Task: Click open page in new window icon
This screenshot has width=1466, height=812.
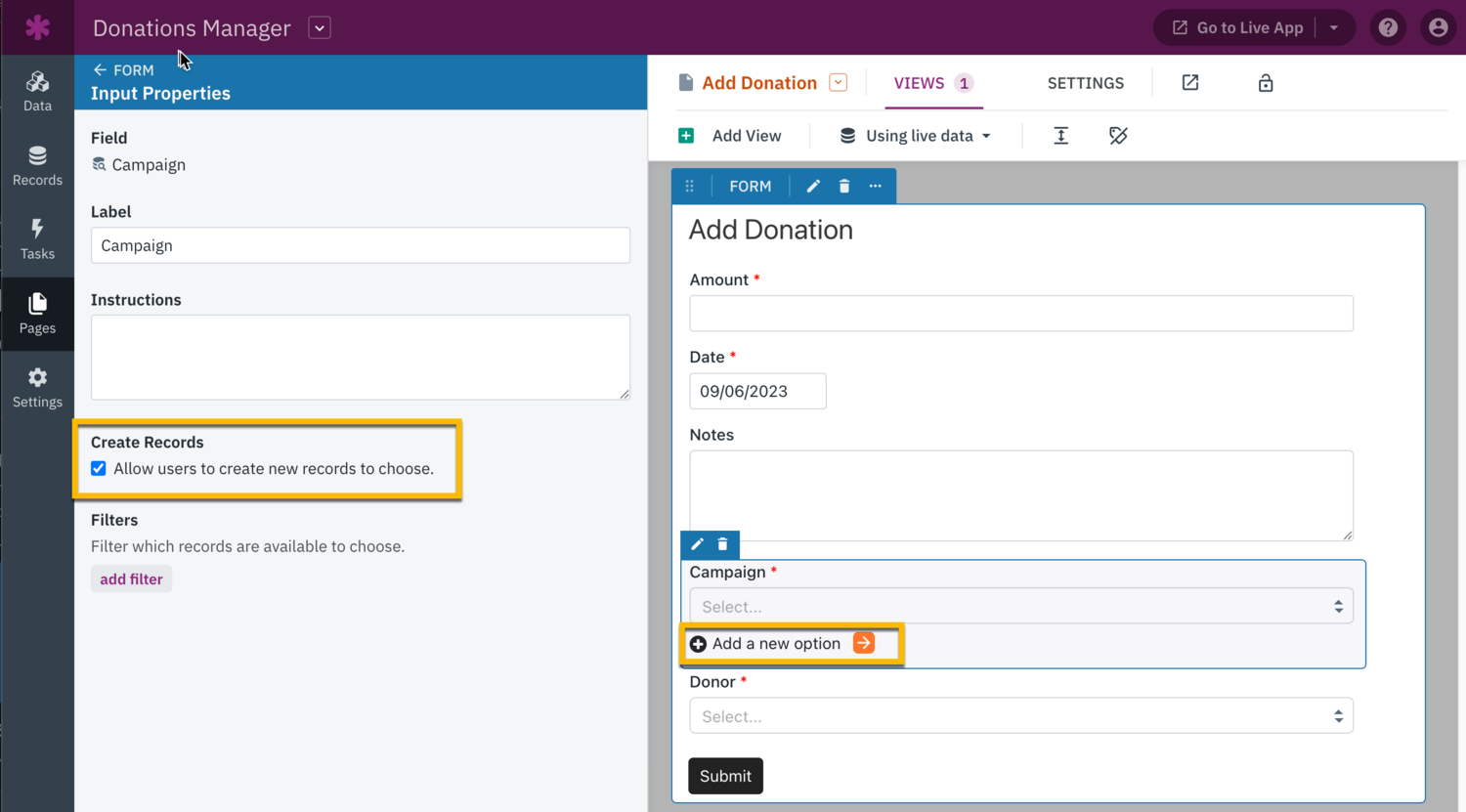Action: 1190,83
